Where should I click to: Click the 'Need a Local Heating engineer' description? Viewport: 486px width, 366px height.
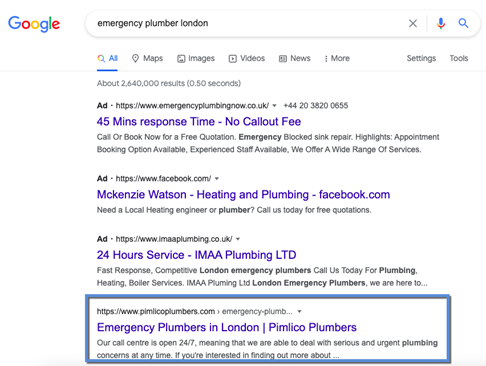pos(234,210)
